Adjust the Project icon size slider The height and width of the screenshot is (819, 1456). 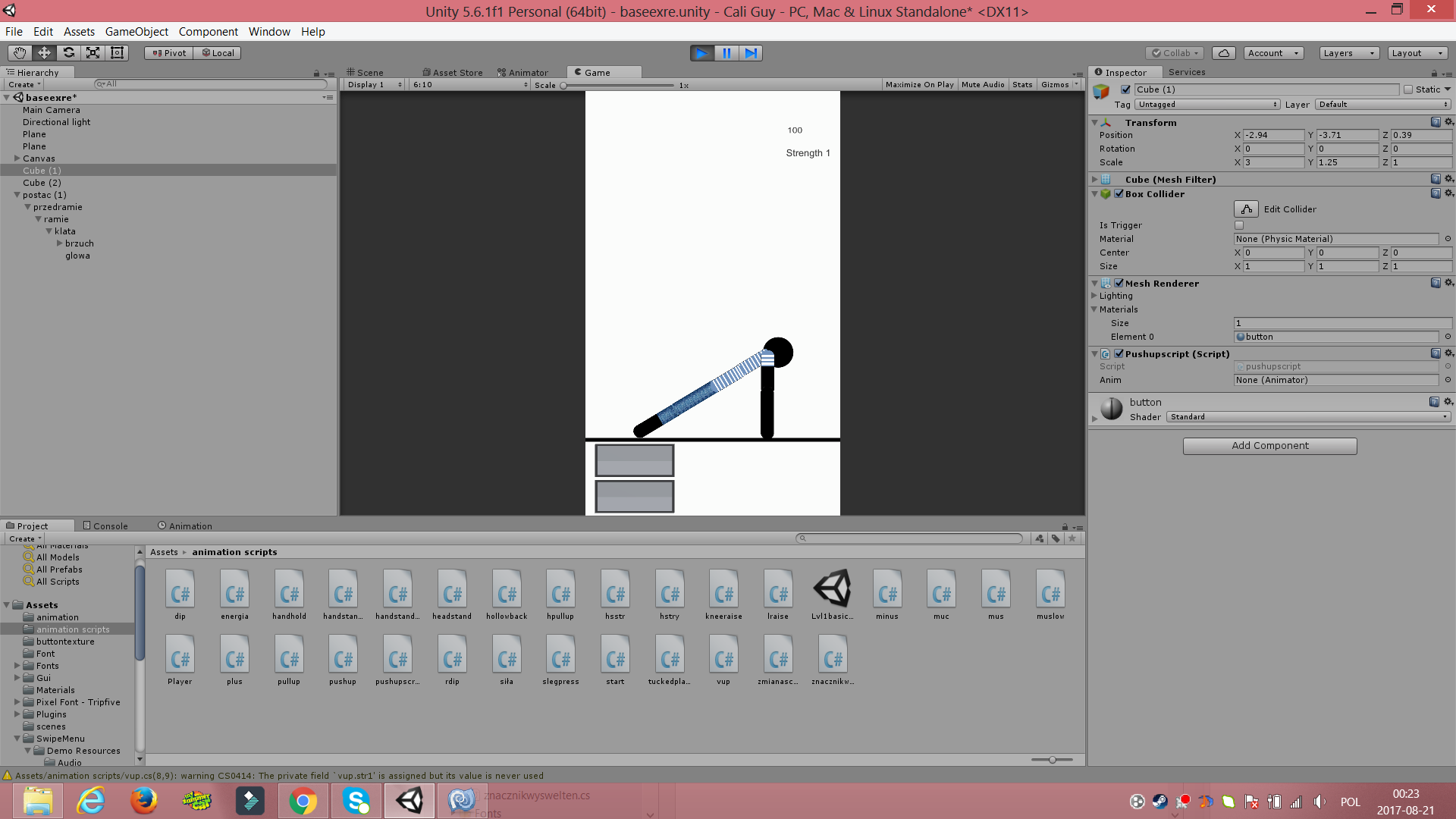(1052, 760)
